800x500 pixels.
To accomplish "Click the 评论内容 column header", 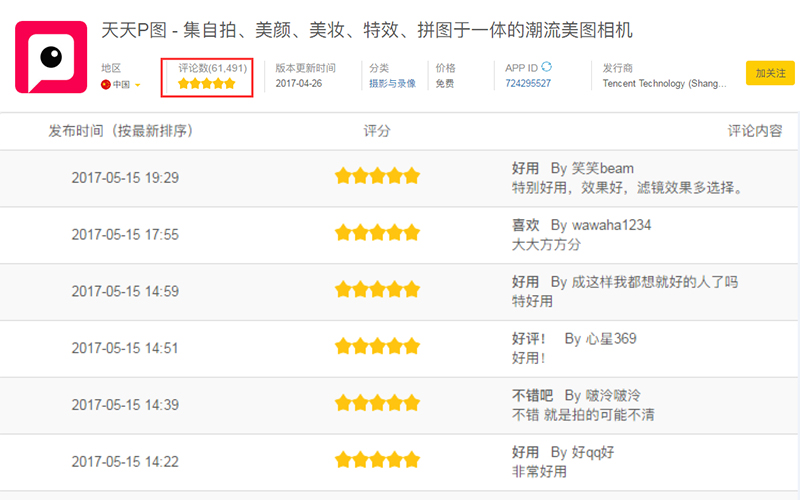I will [x=754, y=131].
